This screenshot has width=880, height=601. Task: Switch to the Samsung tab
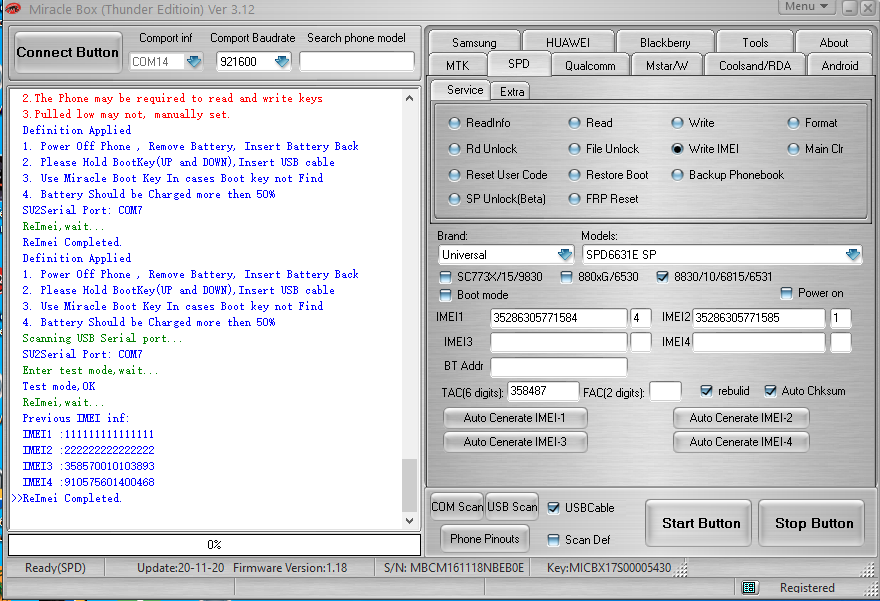(474, 43)
